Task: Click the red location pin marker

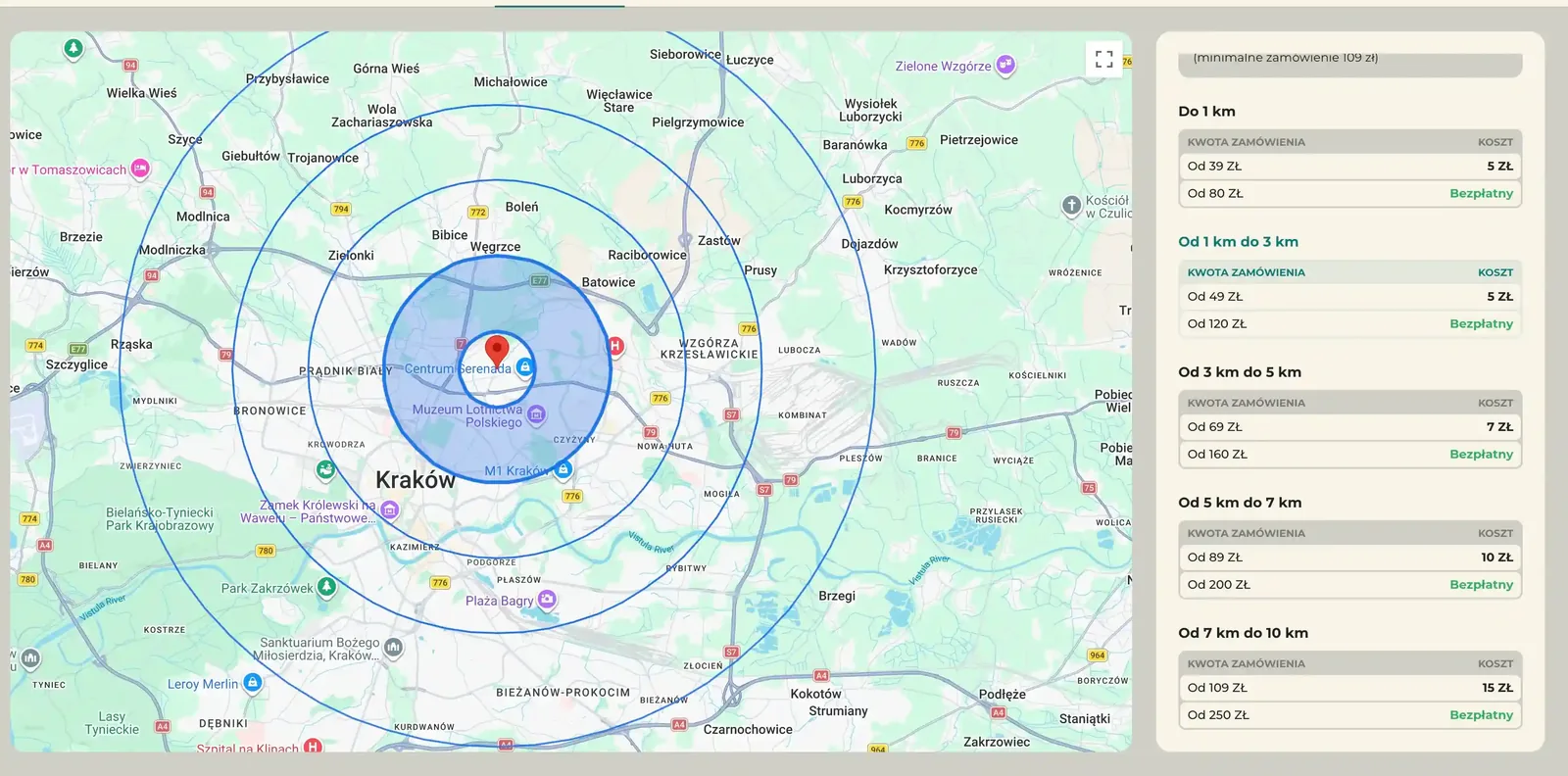Action: pyautogui.click(x=498, y=351)
